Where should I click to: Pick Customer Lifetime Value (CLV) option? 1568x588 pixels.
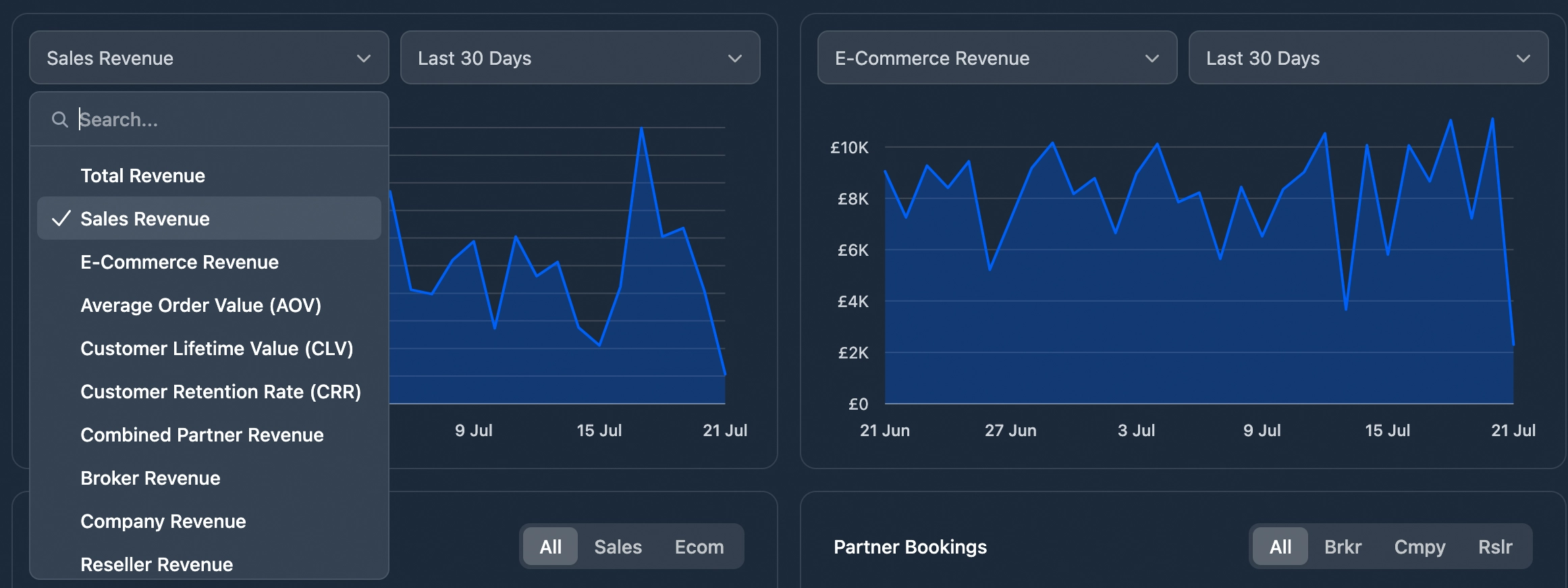[217, 348]
